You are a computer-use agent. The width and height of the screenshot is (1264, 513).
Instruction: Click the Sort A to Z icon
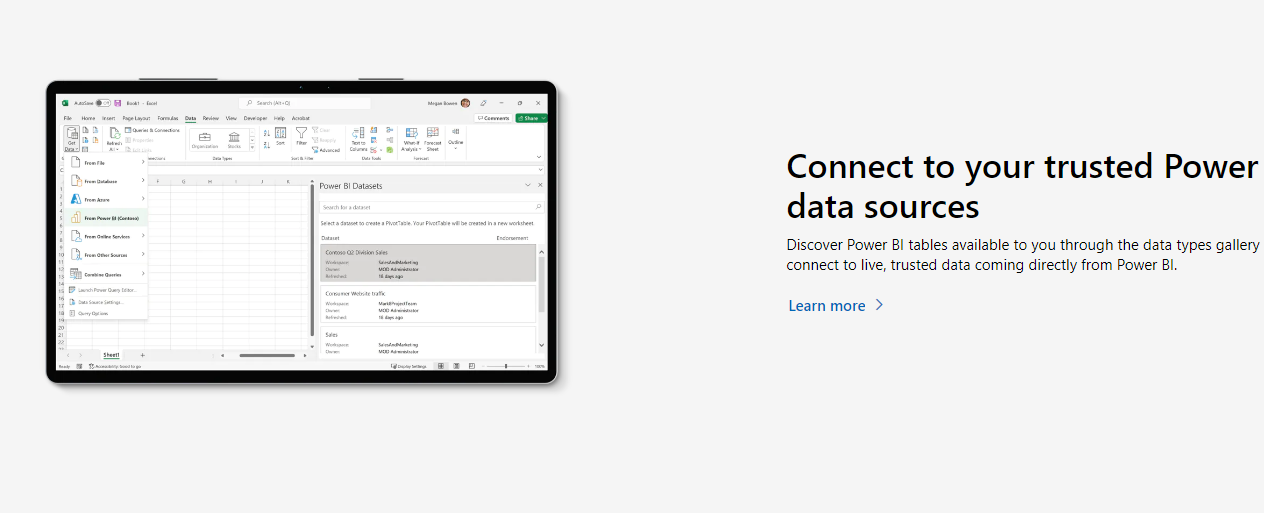(266, 133)
